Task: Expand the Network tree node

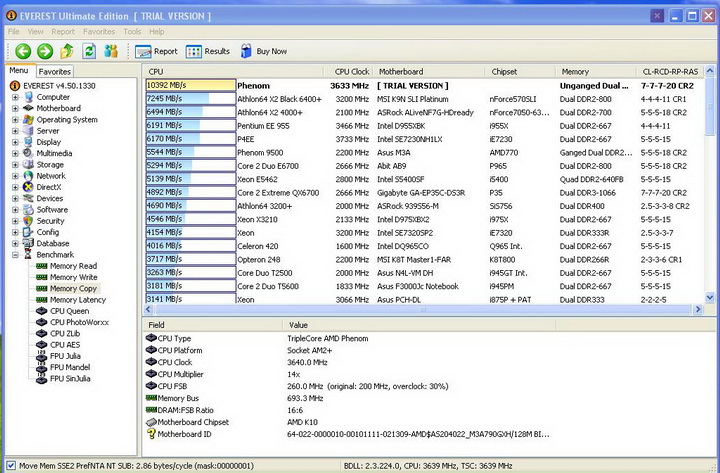Action: pos(15,176)
